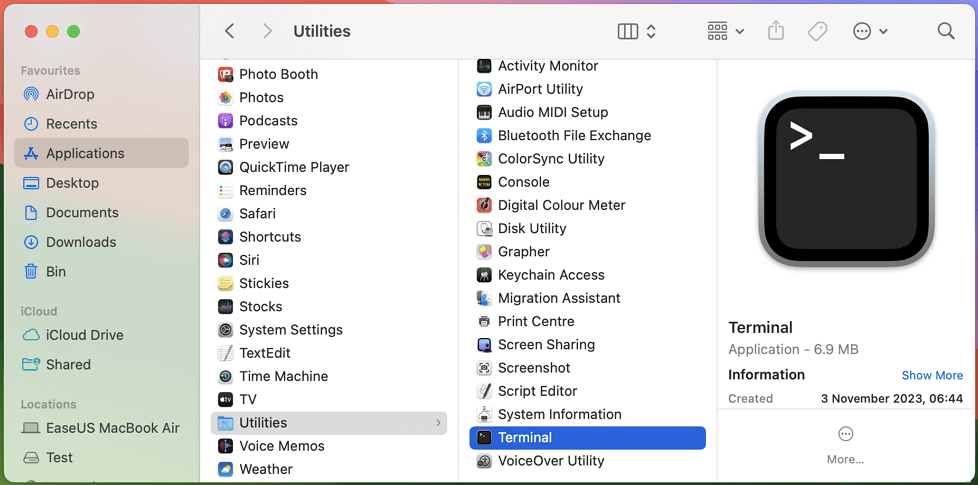Screen dimensions: 978x485
Task: Select System Information icon
Action: tap(484, 414)
